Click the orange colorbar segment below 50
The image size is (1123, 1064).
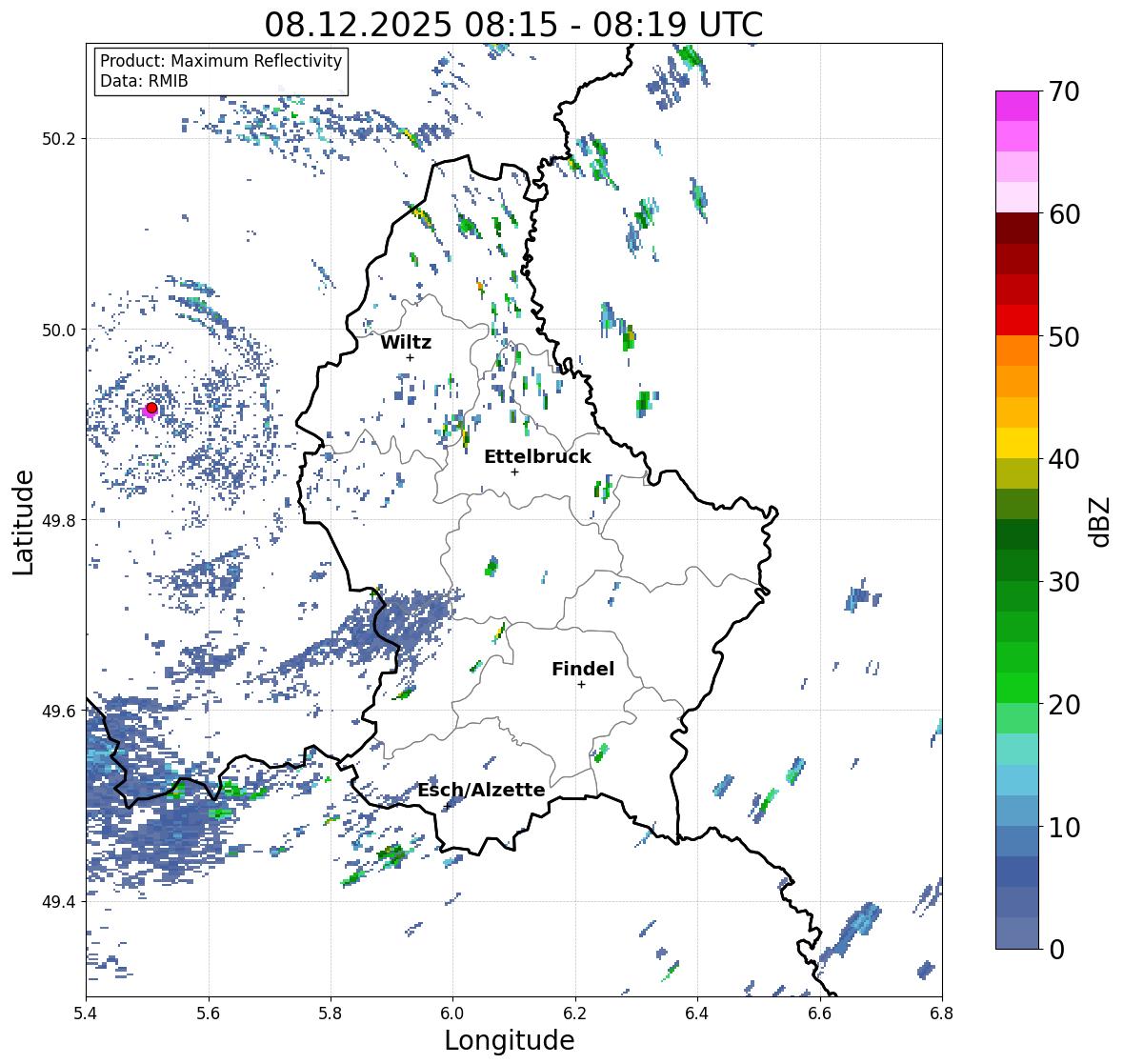click(1017, 351)
